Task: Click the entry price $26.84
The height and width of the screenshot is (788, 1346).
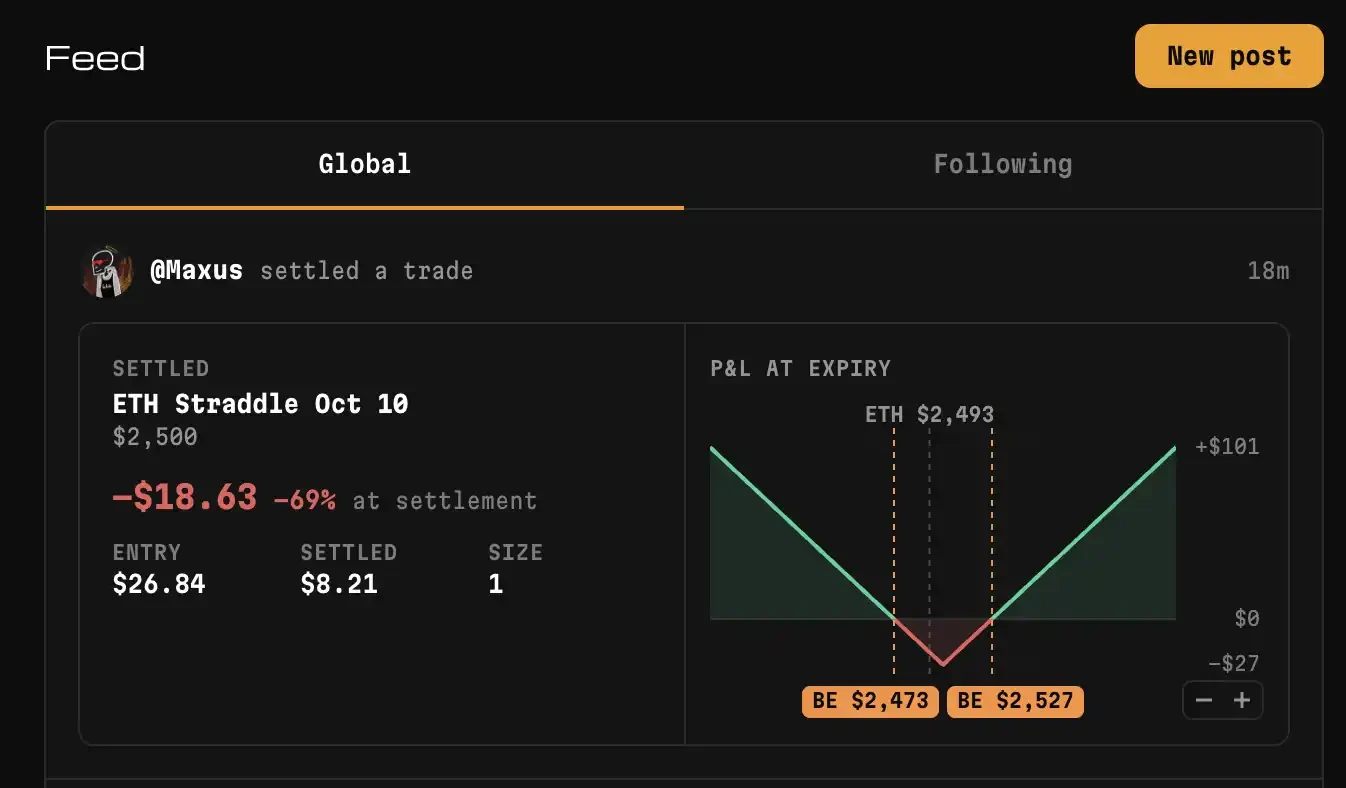Action: click(159, 584)
